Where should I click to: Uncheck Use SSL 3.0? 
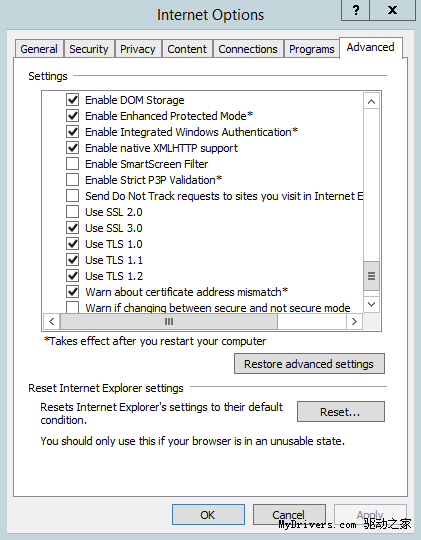72,228
